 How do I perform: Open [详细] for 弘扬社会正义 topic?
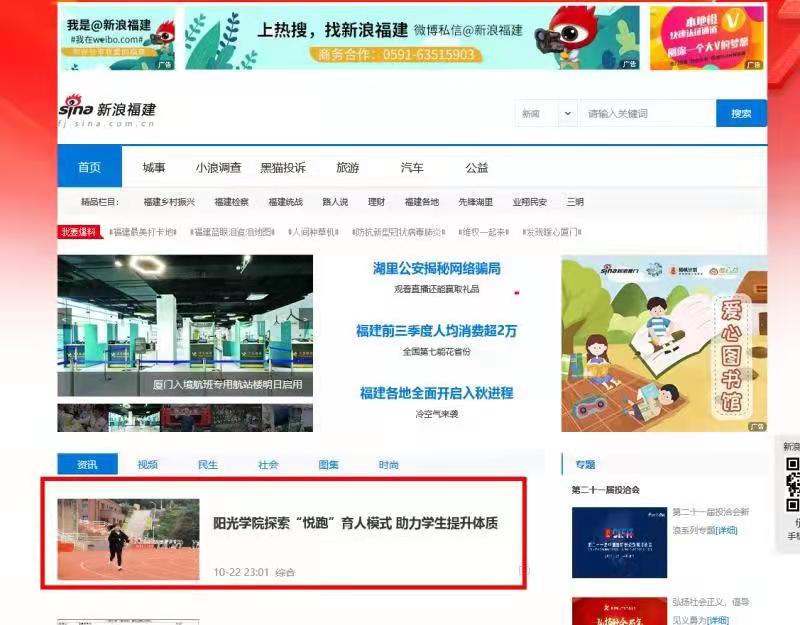point(718,620)
